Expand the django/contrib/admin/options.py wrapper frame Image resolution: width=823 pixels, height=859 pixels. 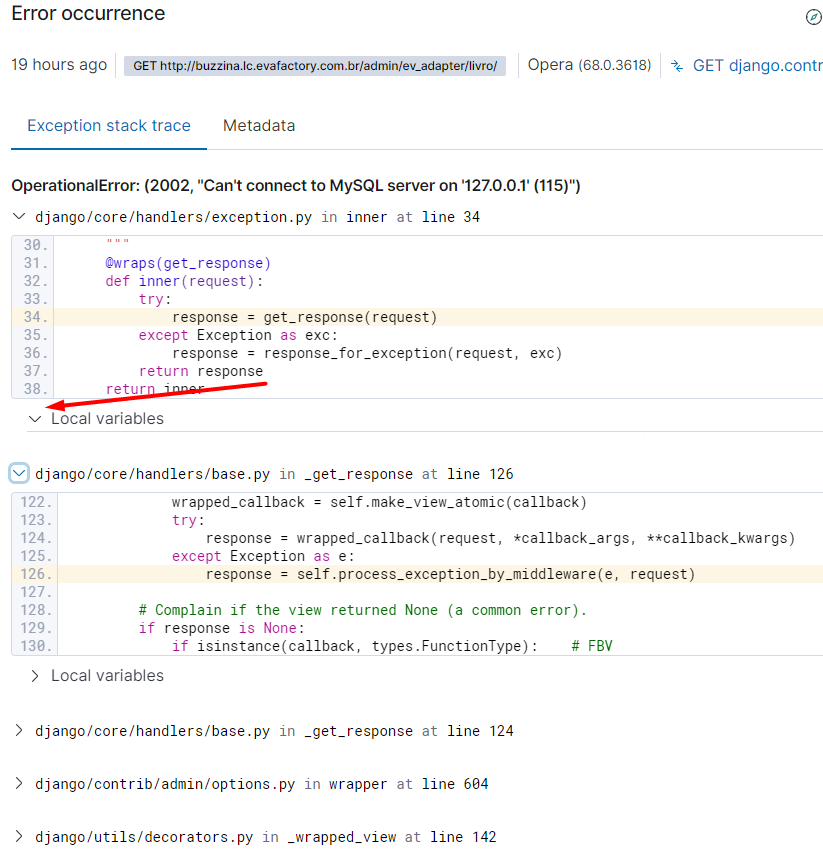point(18,783)
